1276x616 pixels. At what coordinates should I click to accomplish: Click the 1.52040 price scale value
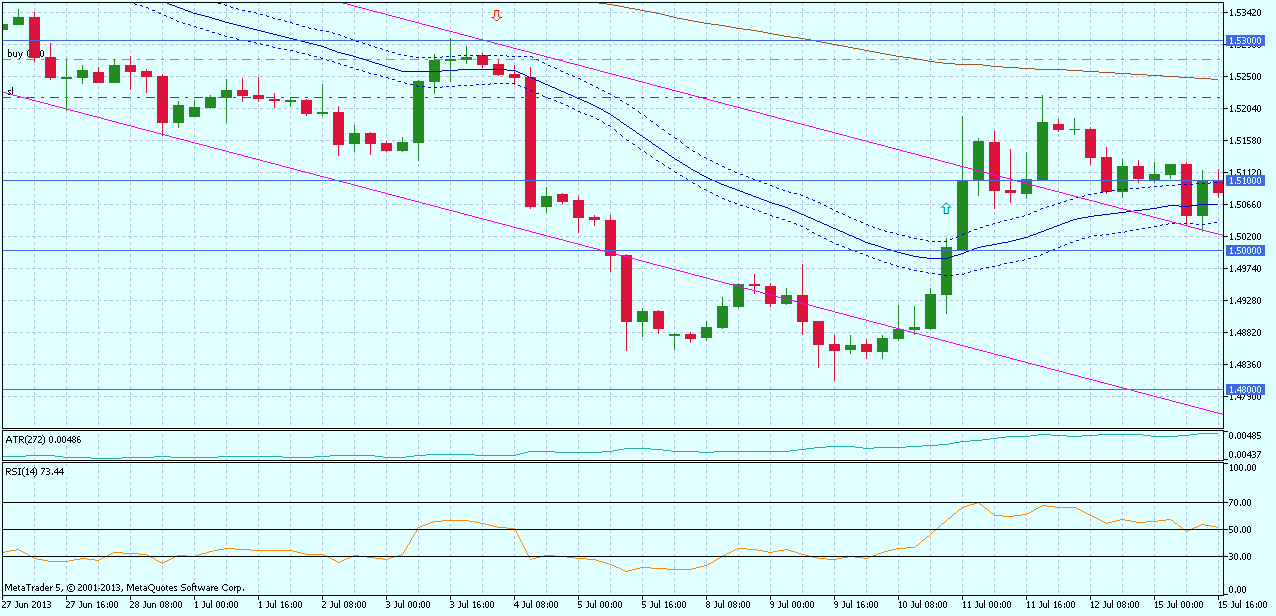point(1246,109)
